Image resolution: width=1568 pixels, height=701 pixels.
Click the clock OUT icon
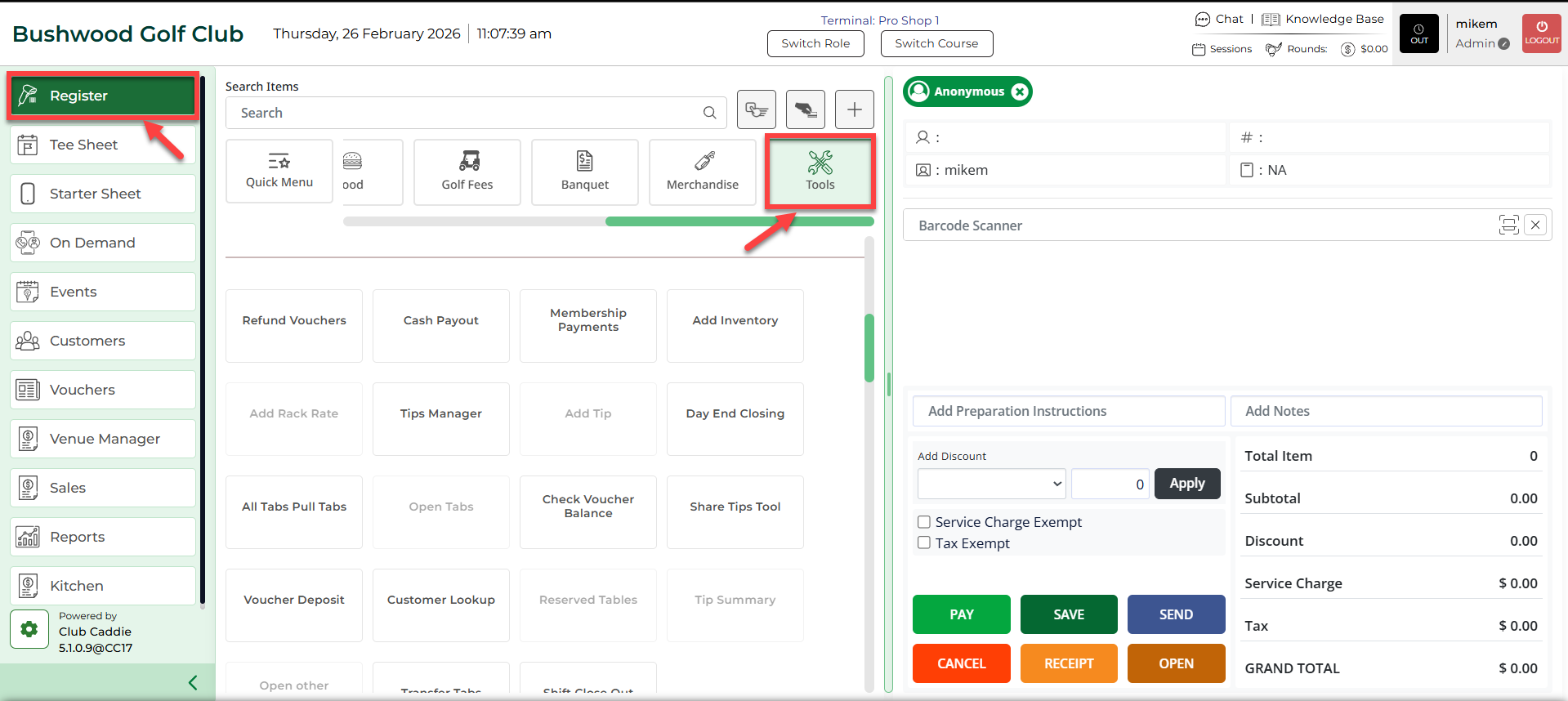click(1418, 33)
